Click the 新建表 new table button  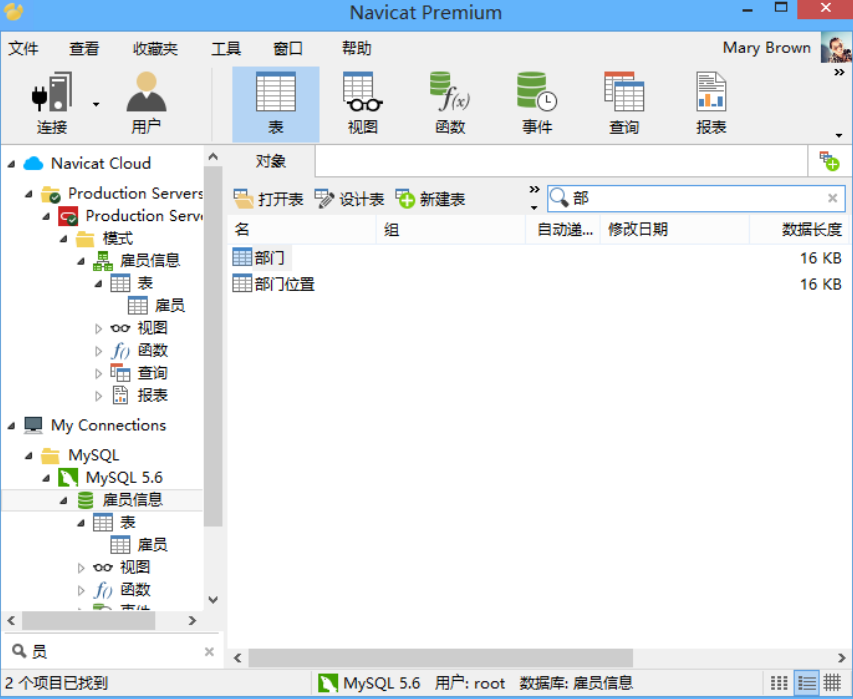point(430,199)
